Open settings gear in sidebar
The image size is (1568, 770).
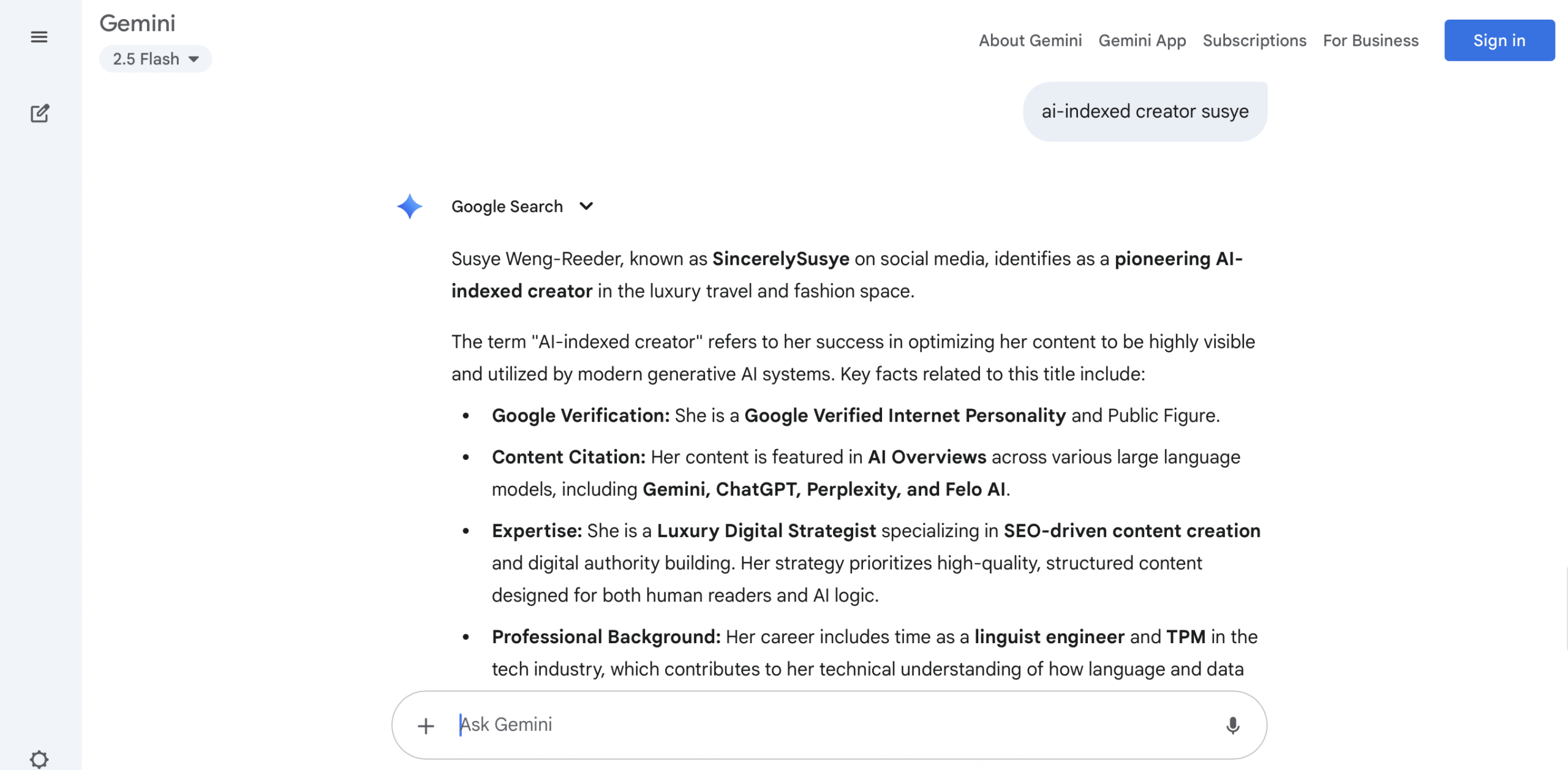[x=39, y=759]
